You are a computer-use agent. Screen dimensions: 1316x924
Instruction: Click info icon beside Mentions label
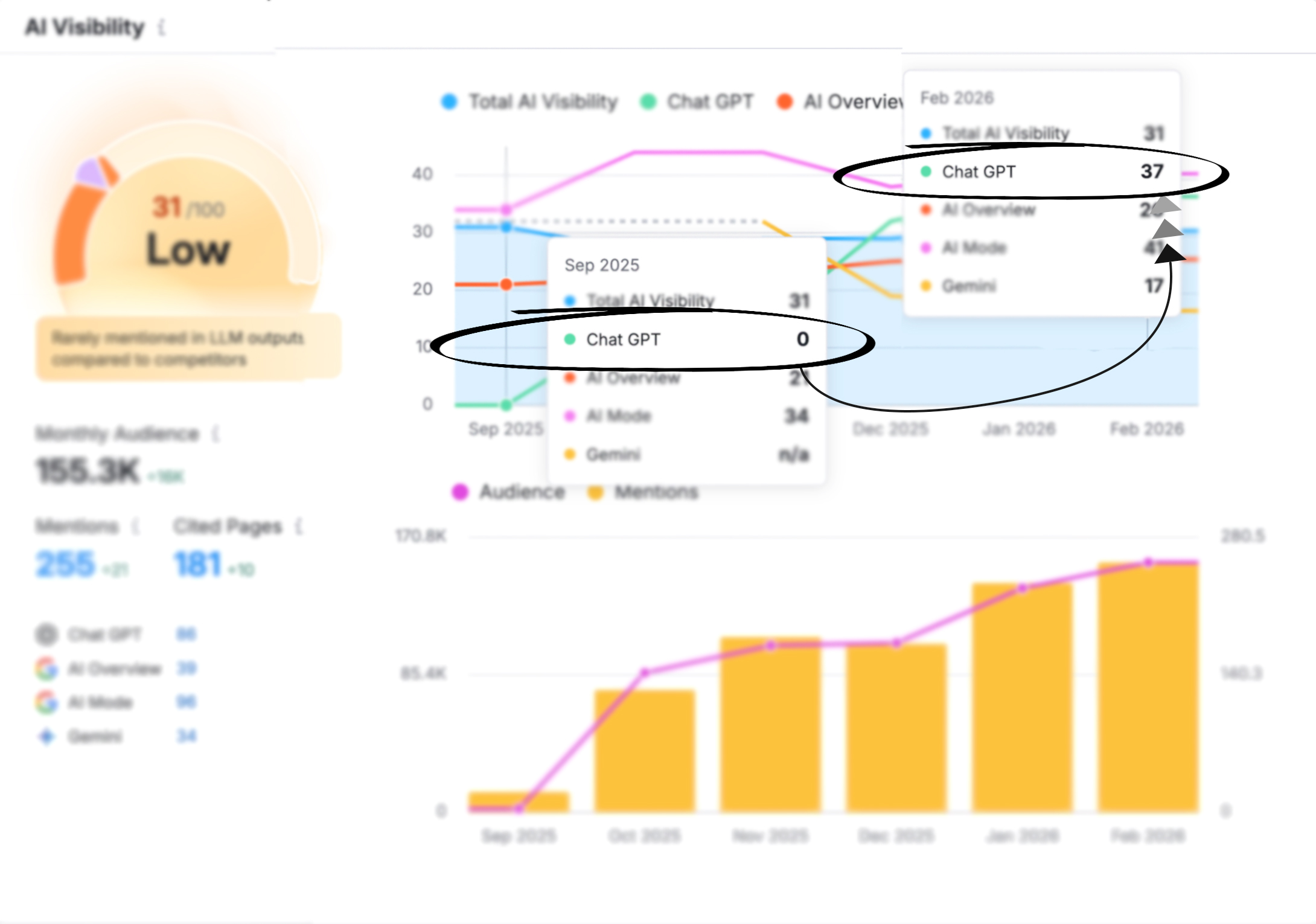click(x=136, y=527)
